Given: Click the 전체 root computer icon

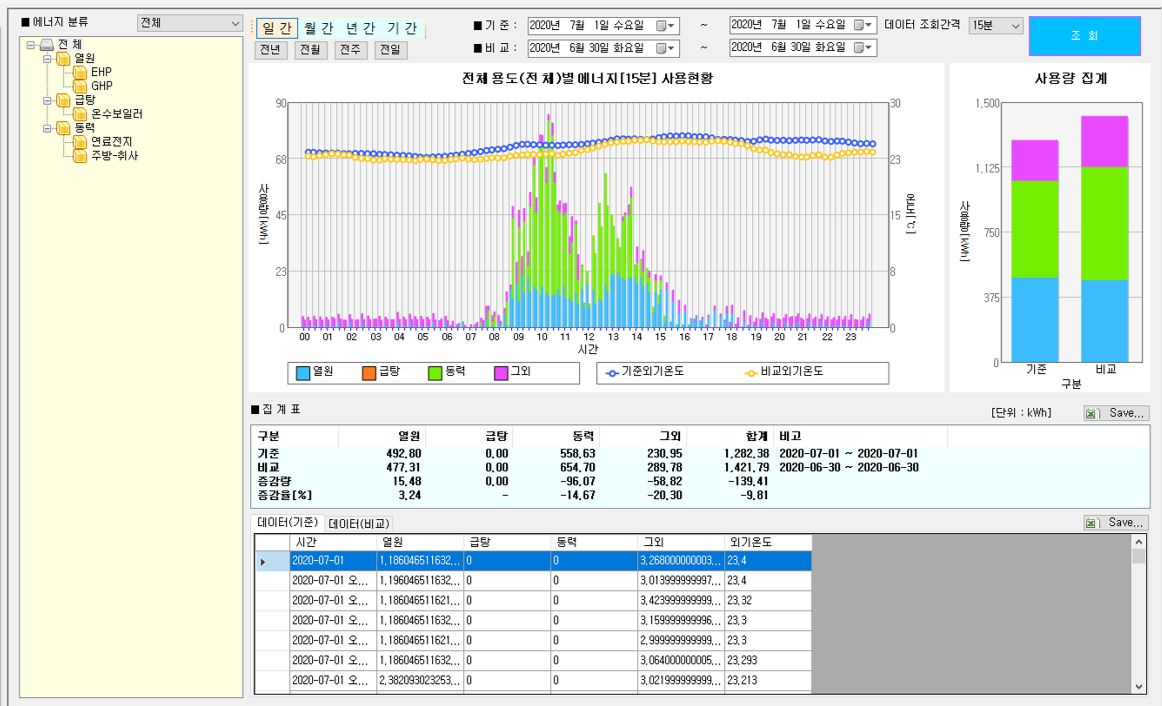Looking at the screenshot, I should click(47, 45).
